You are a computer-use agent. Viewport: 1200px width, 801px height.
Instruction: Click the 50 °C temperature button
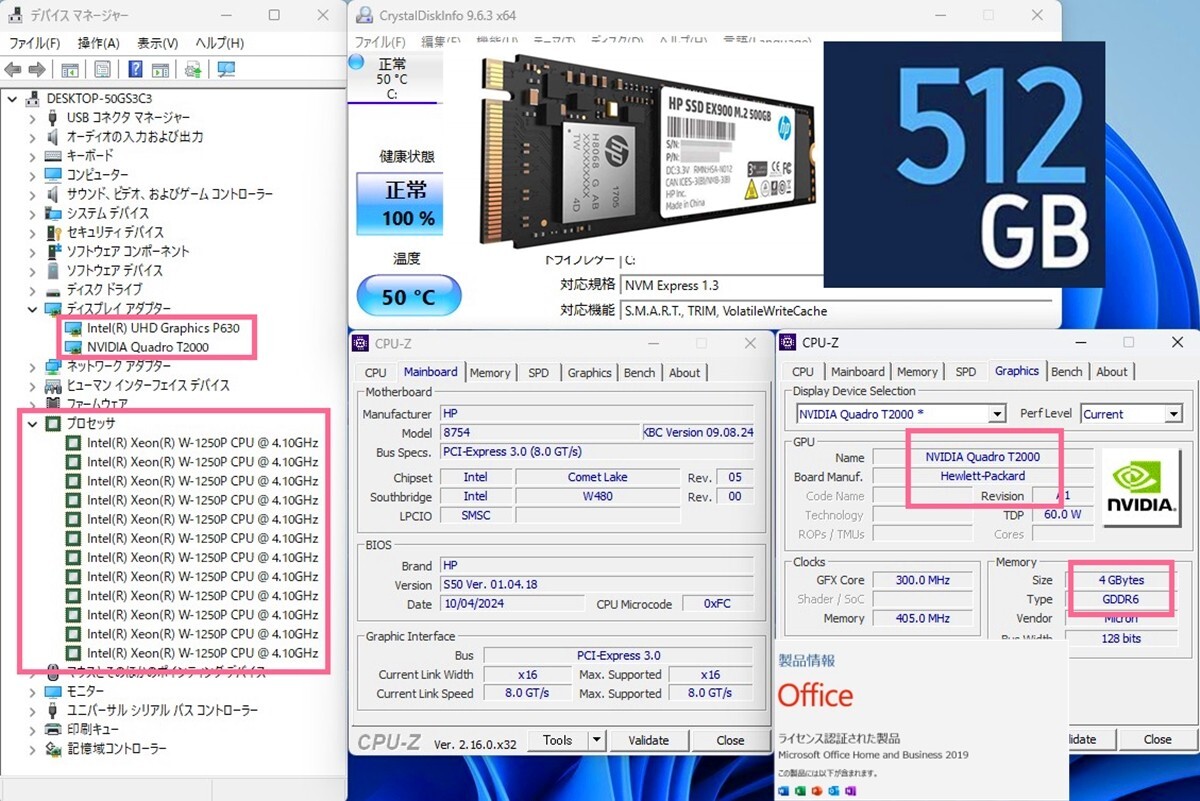point(409,296)
